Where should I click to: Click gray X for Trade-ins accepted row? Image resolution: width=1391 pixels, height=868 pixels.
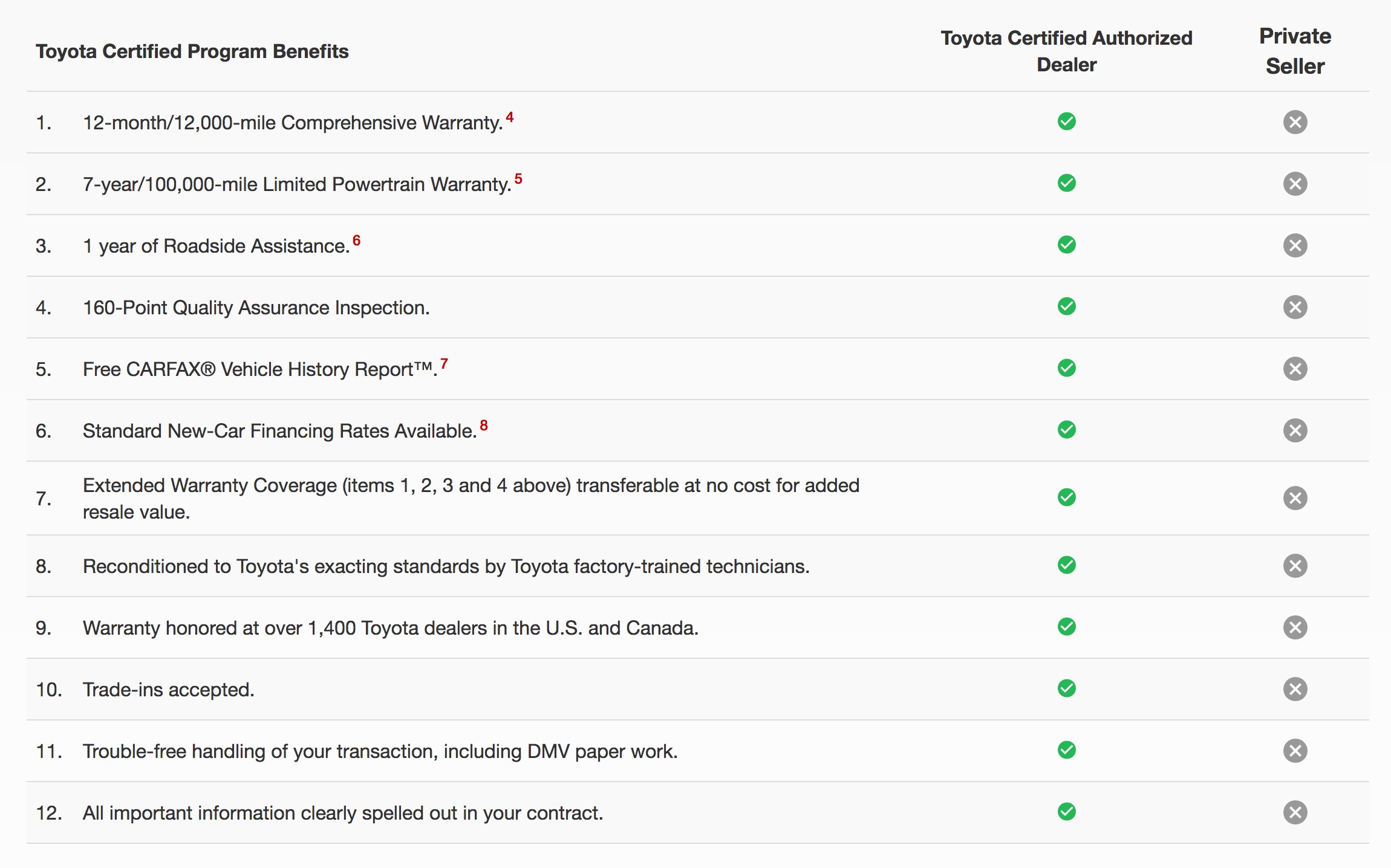[x=1295, y=689]
